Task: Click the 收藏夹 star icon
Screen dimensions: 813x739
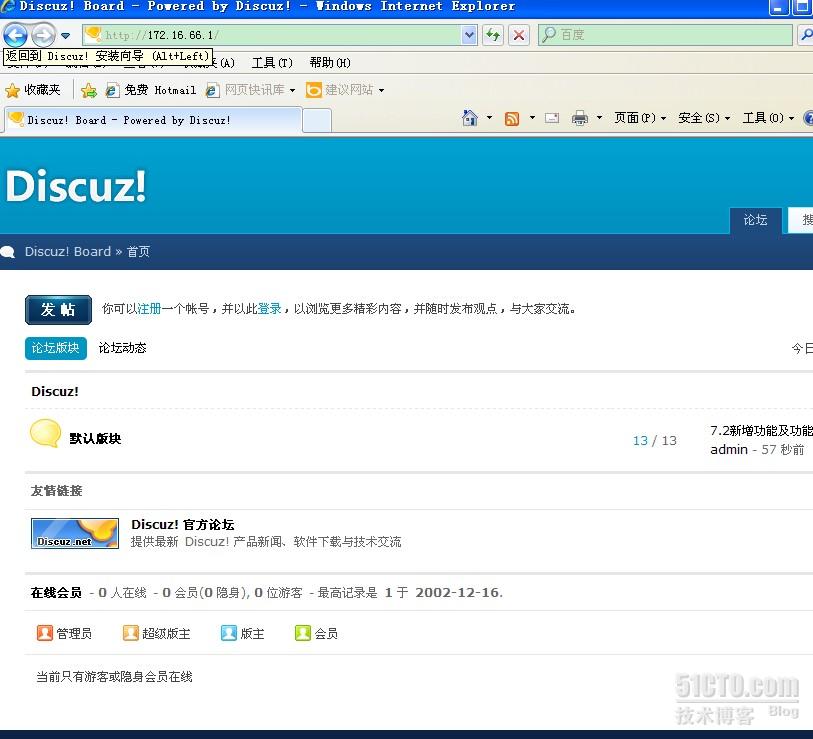Action: pos(12,91)
